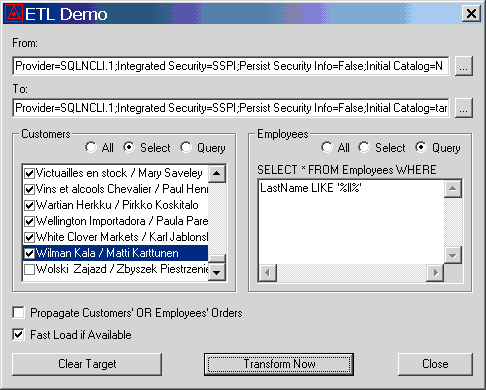The image size is (486, 390).
Task: Click the ETL Demo app icon in title bar
Action: [x=14, y=14]
